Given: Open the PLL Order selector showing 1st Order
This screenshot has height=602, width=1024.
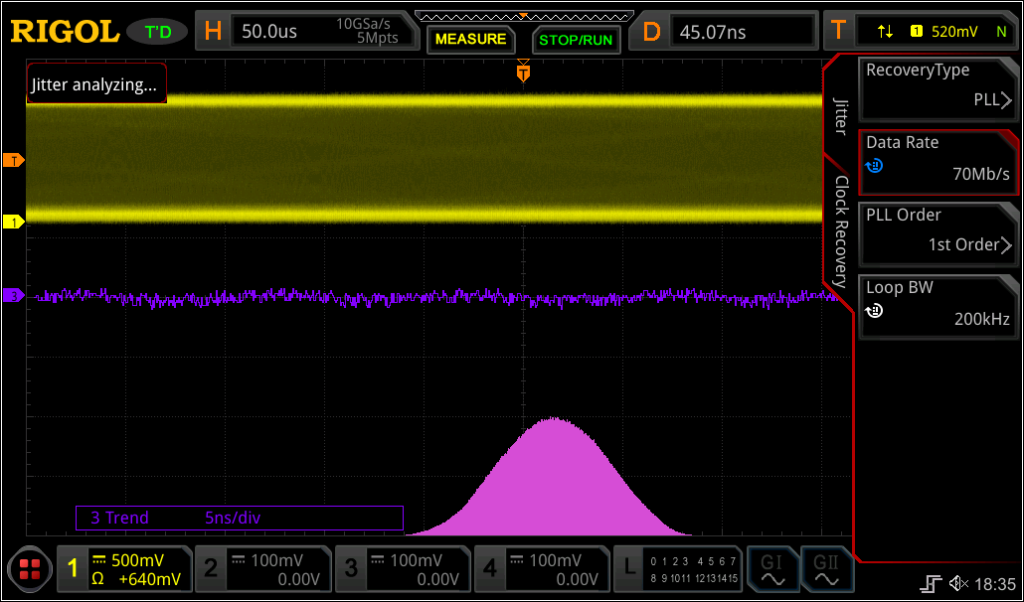Looking at the screenshot, I should click(938, 232).
